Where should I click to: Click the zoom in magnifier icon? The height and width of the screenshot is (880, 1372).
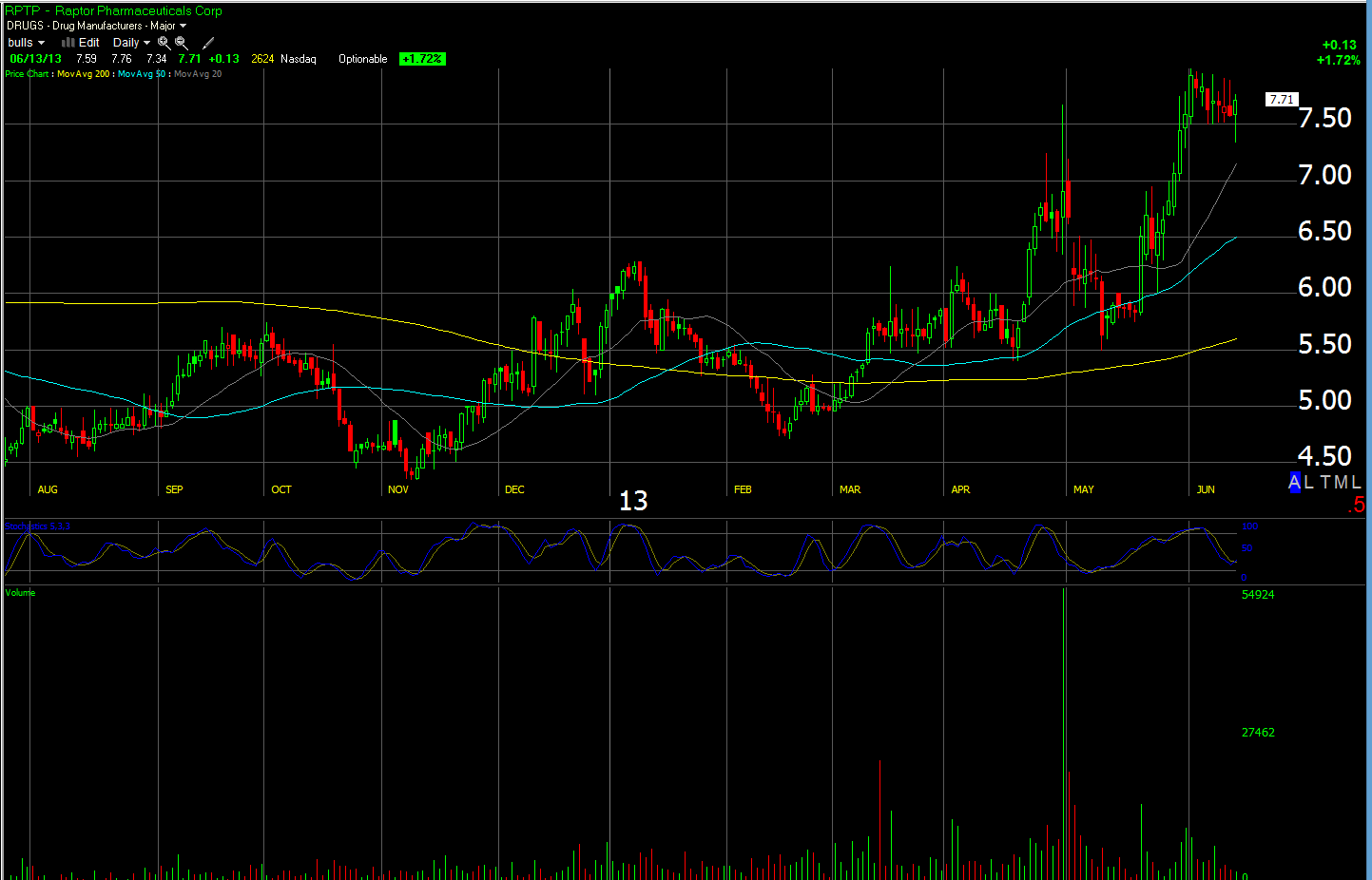point(164,43)
